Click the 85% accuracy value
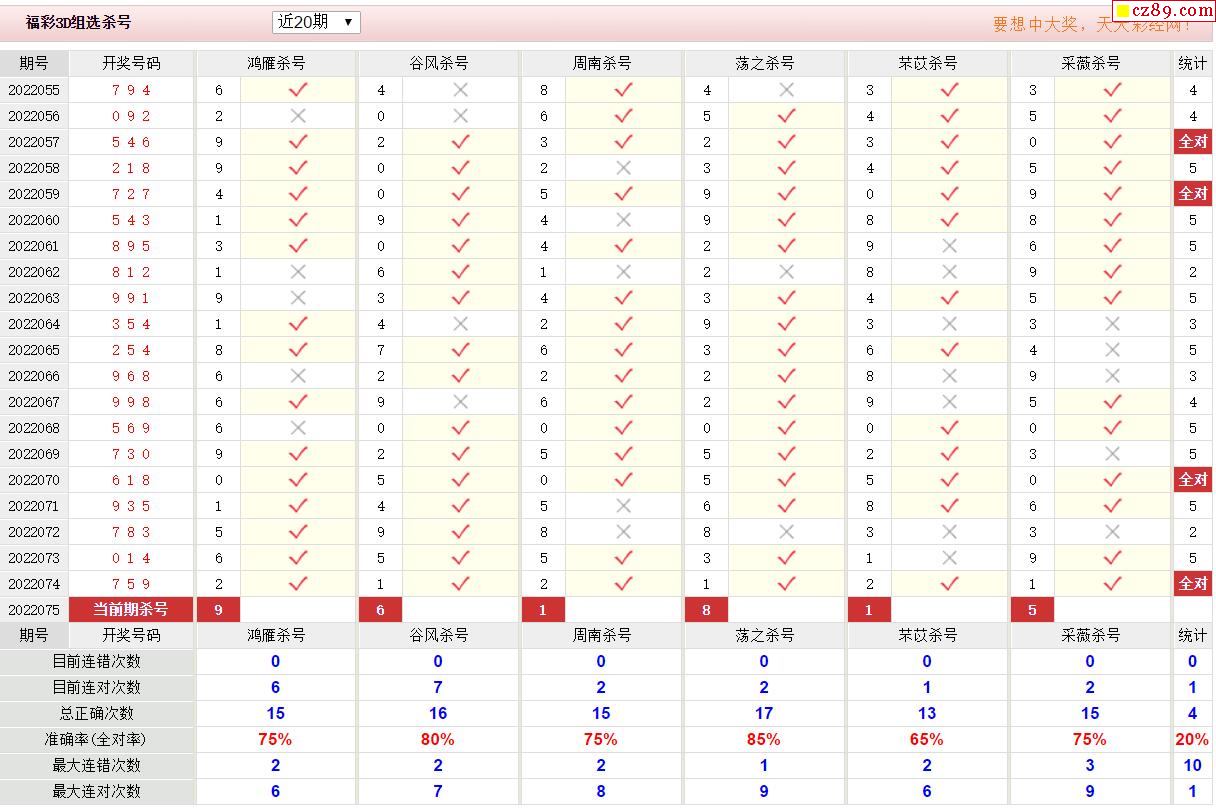The image size is (1216, 810). point(764,740)
